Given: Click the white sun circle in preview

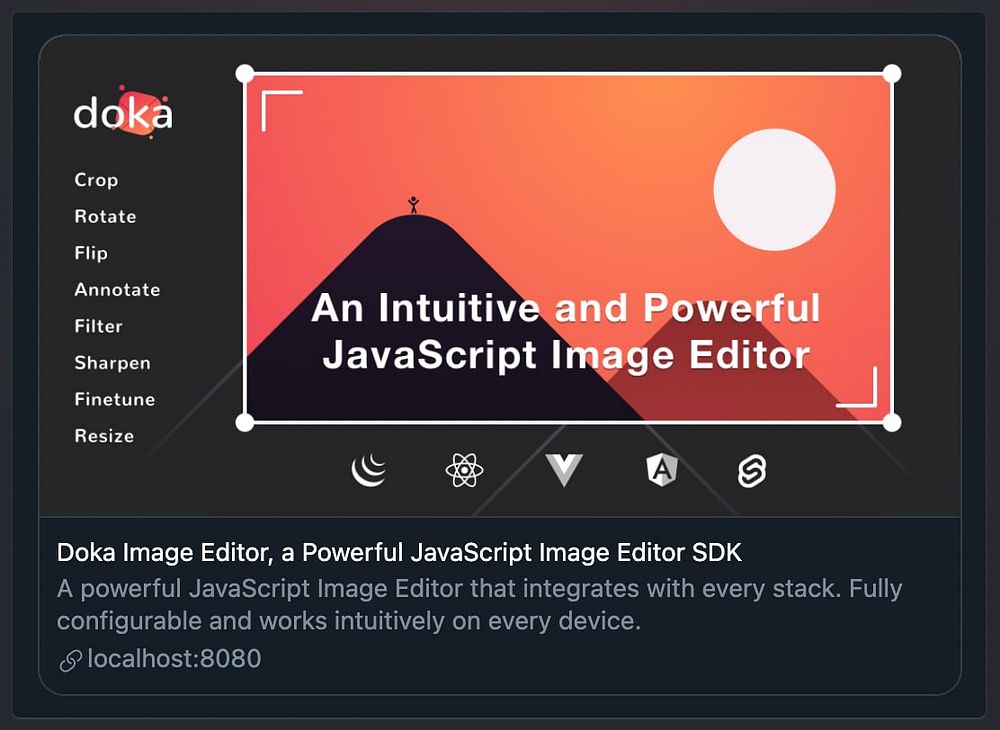Looking at the screenshot, I should click(x=774, y=189).
